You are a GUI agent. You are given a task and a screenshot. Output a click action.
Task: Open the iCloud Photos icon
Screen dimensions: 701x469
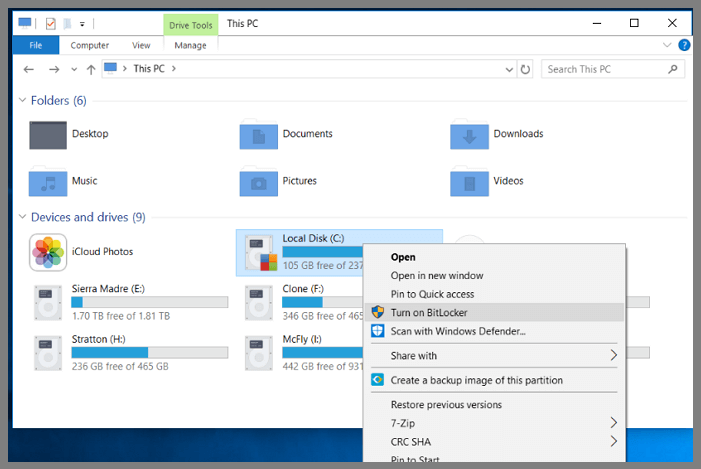click(47, 252)
